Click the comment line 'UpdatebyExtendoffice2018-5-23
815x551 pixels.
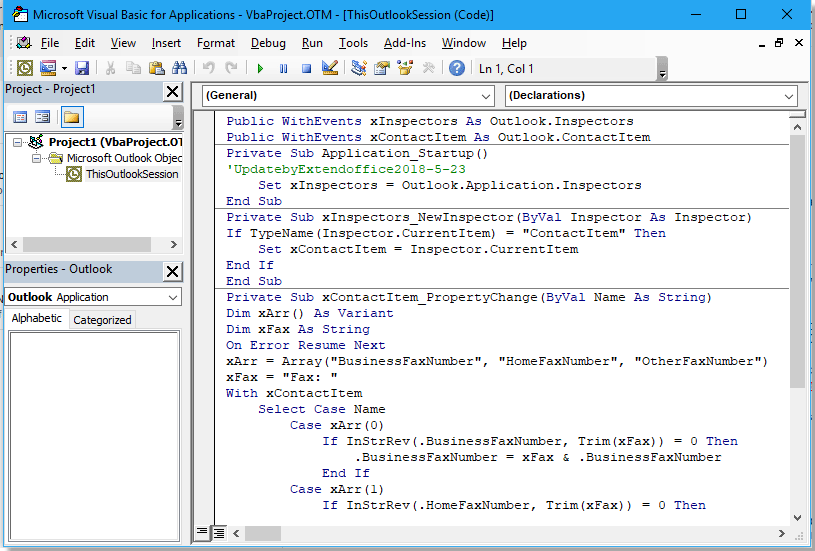click(346, 169)
